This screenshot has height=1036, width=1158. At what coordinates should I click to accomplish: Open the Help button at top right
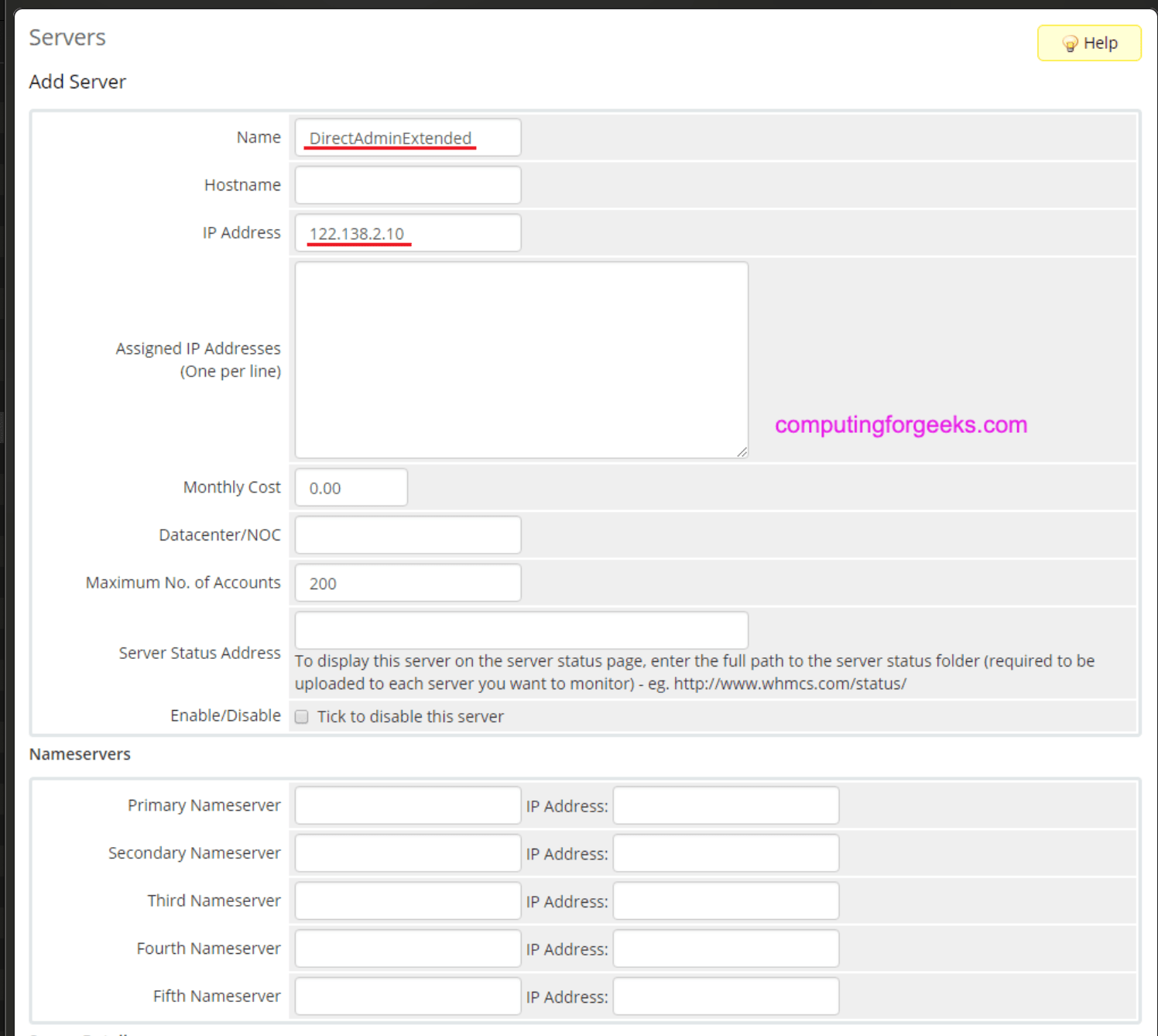click(x=1090, y=43)
